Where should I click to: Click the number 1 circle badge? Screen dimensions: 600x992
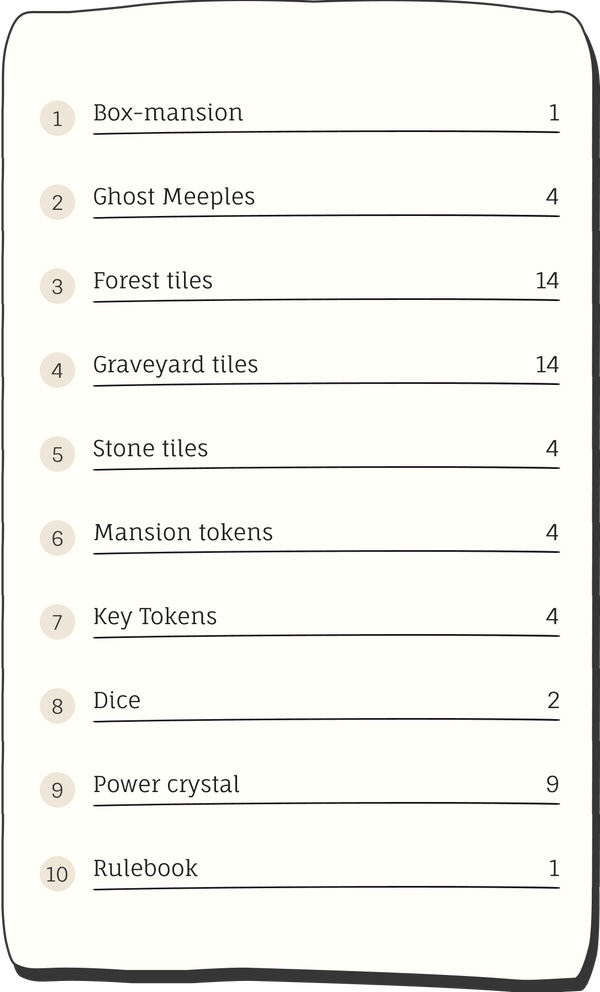57,119
